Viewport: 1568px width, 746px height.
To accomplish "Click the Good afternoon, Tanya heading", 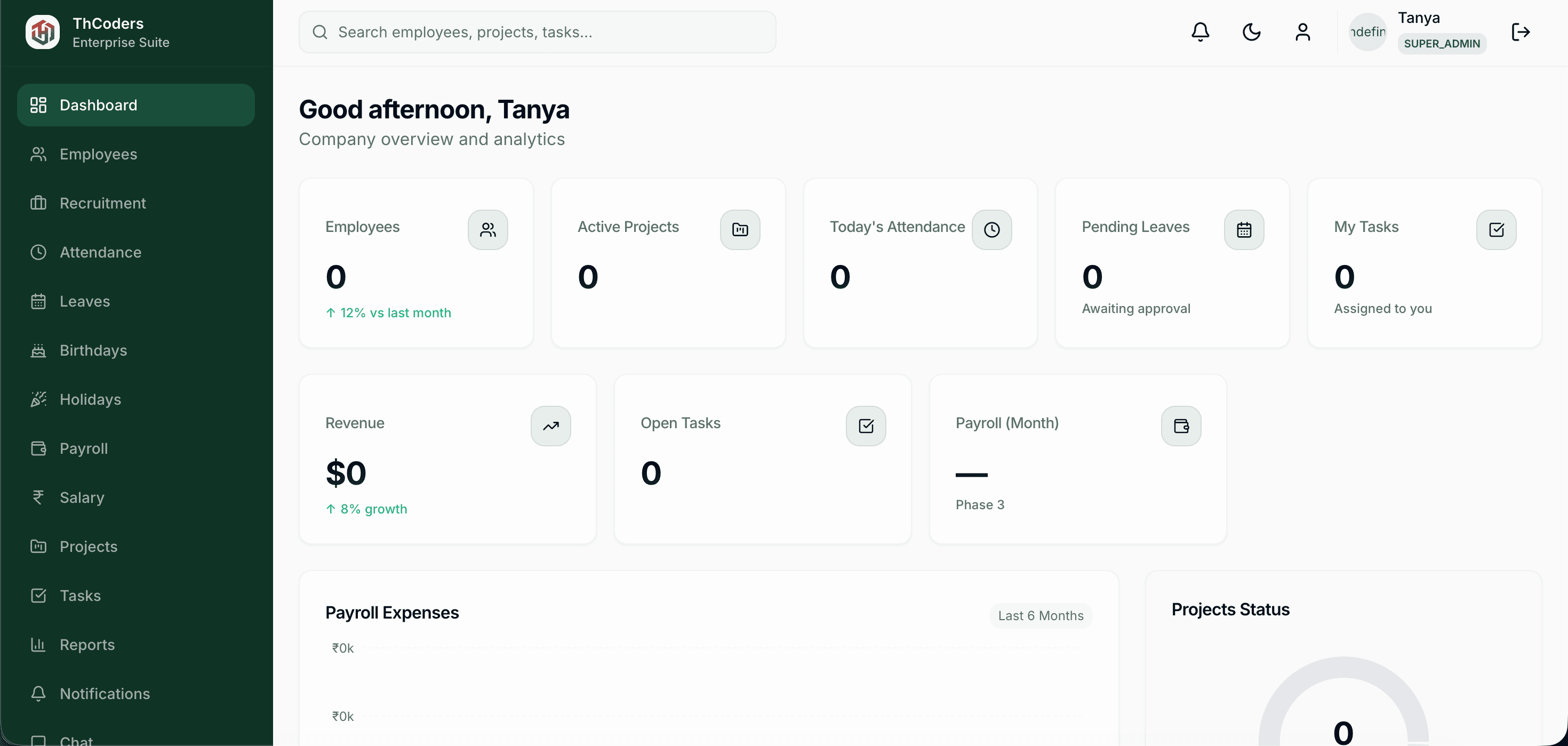I will click(434, 109).
